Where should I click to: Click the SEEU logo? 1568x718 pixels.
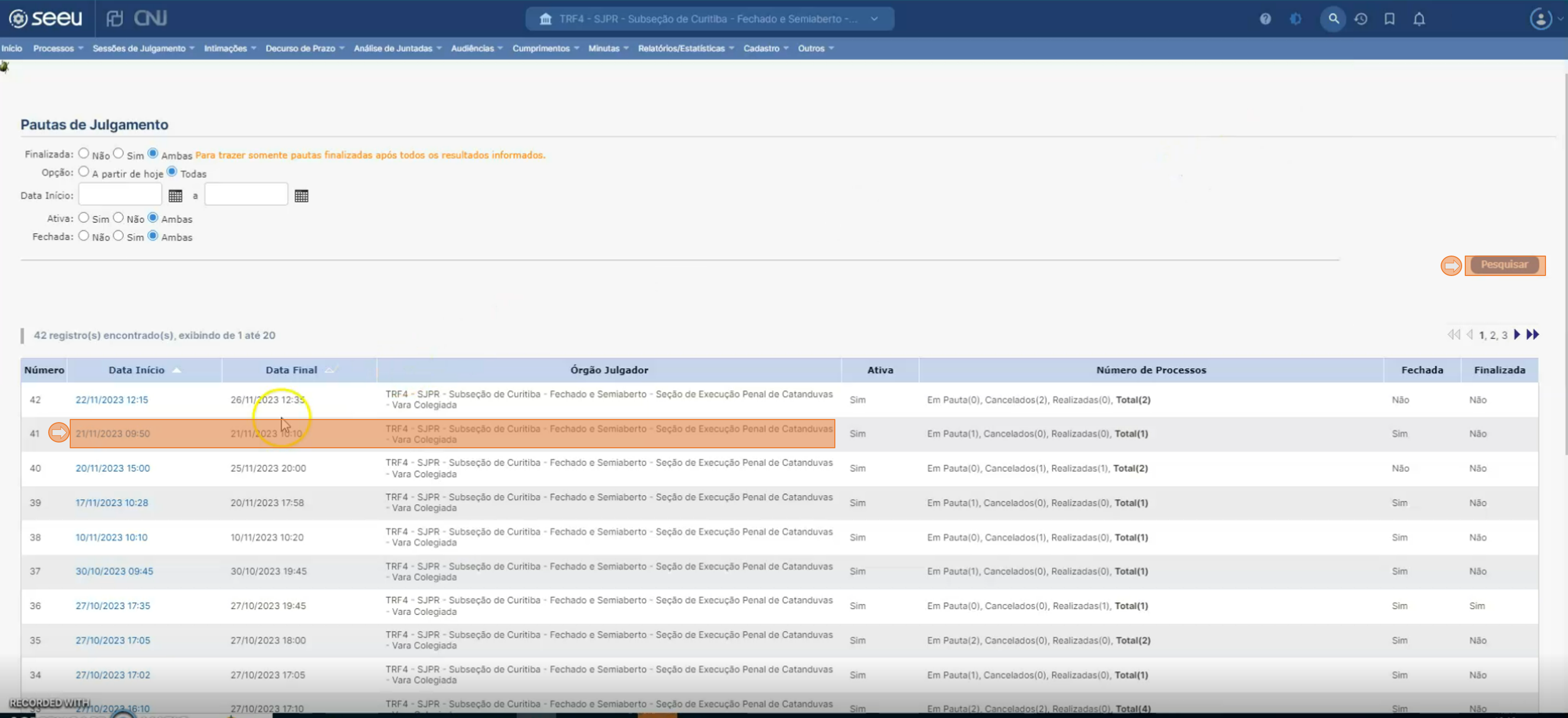pyautogui.click(x=46, y=18)
